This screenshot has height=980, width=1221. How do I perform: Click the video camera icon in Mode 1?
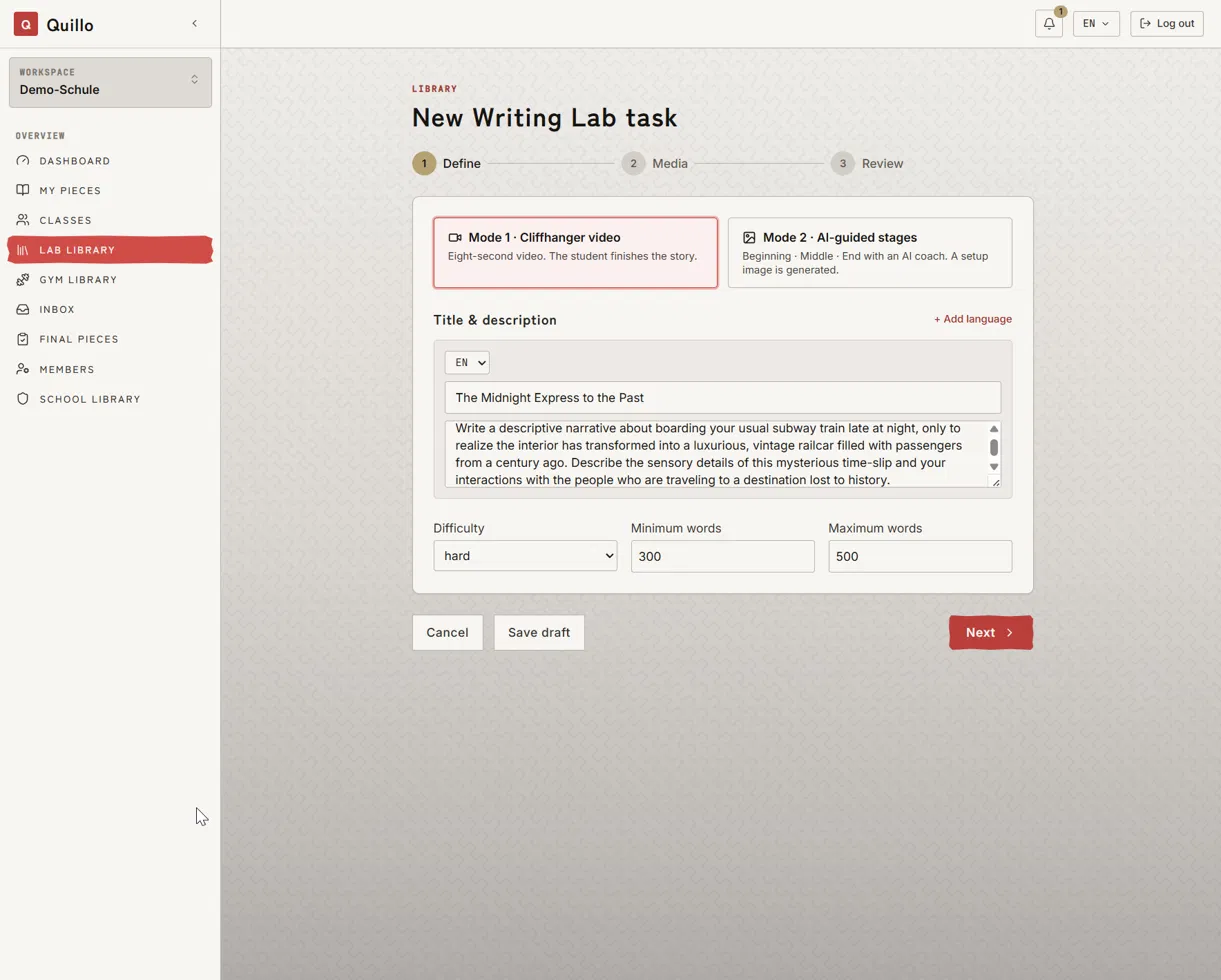coord(455,238)
